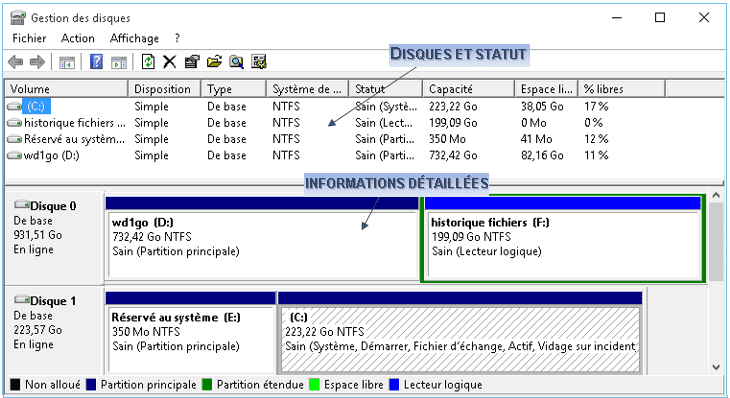The image size is (730, 398).
Task: Click the Disque 0 disk icon
Action: coord(21,205)
